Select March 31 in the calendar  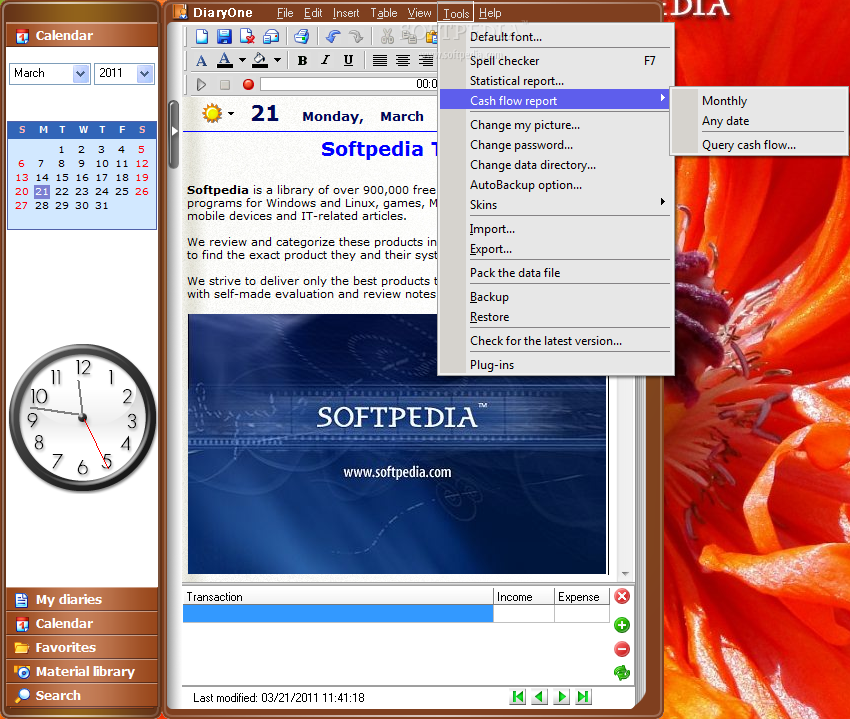coord(101,206)
